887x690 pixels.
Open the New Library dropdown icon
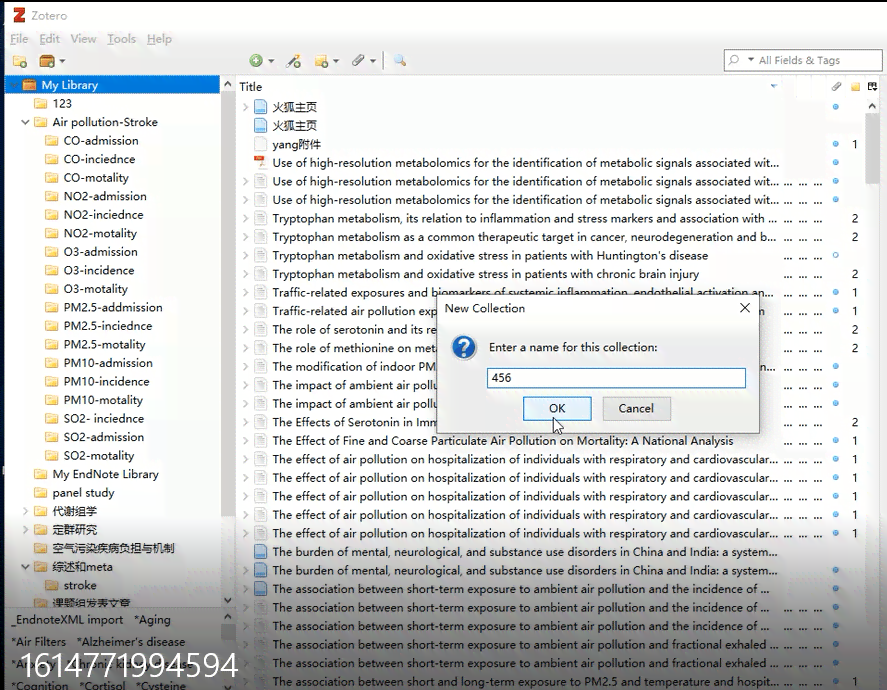tap(51, 61)
